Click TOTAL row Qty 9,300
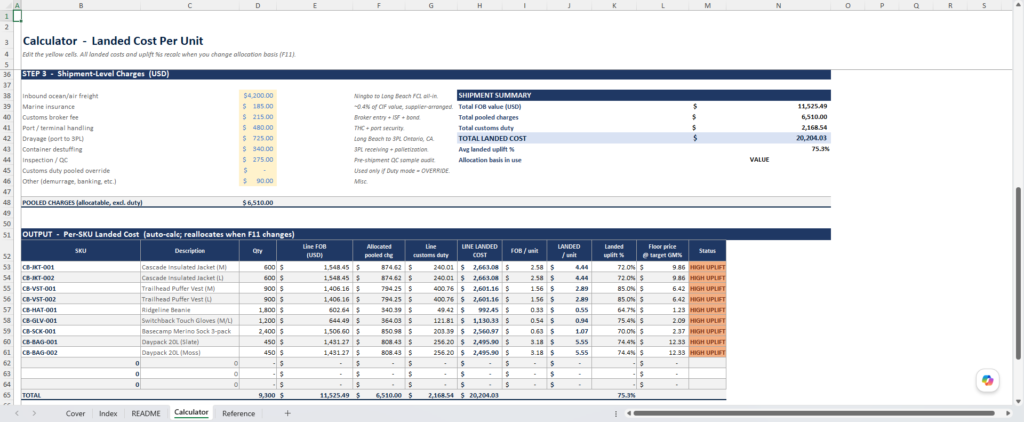 tap(257, 395)
